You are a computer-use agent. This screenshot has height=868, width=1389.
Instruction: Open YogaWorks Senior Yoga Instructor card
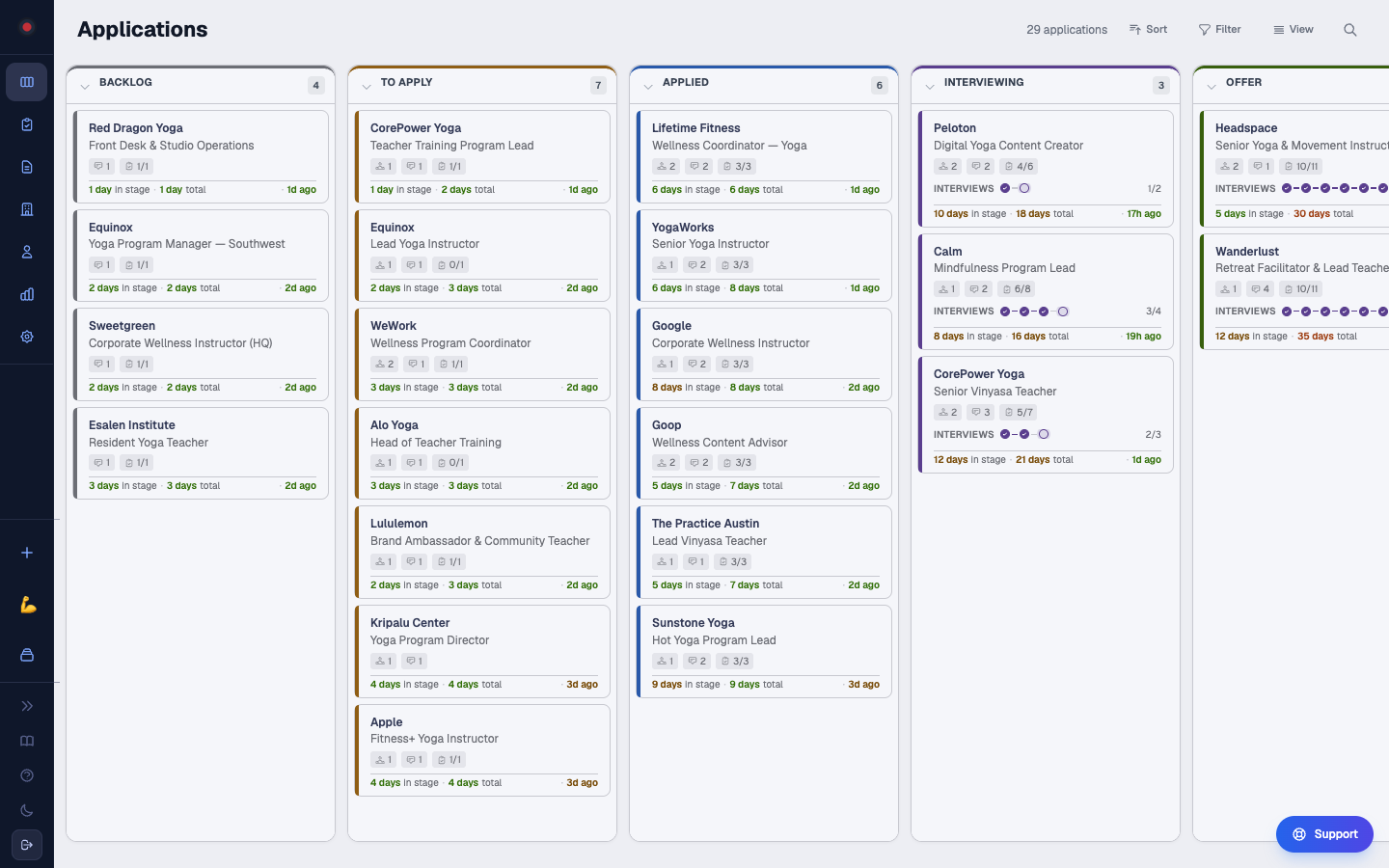tap(764, 255)
